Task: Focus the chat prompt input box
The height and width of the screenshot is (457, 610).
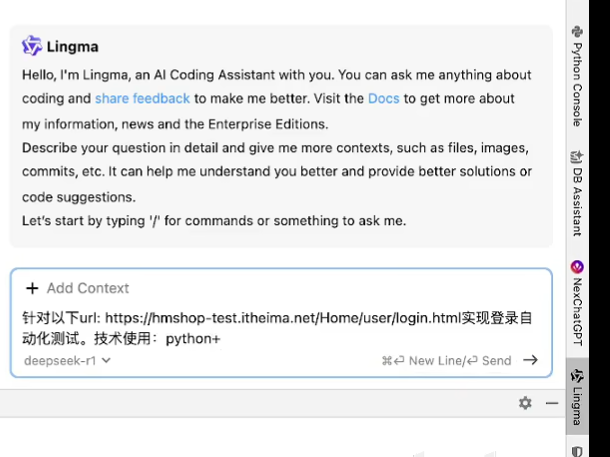Action: (280, 328)
